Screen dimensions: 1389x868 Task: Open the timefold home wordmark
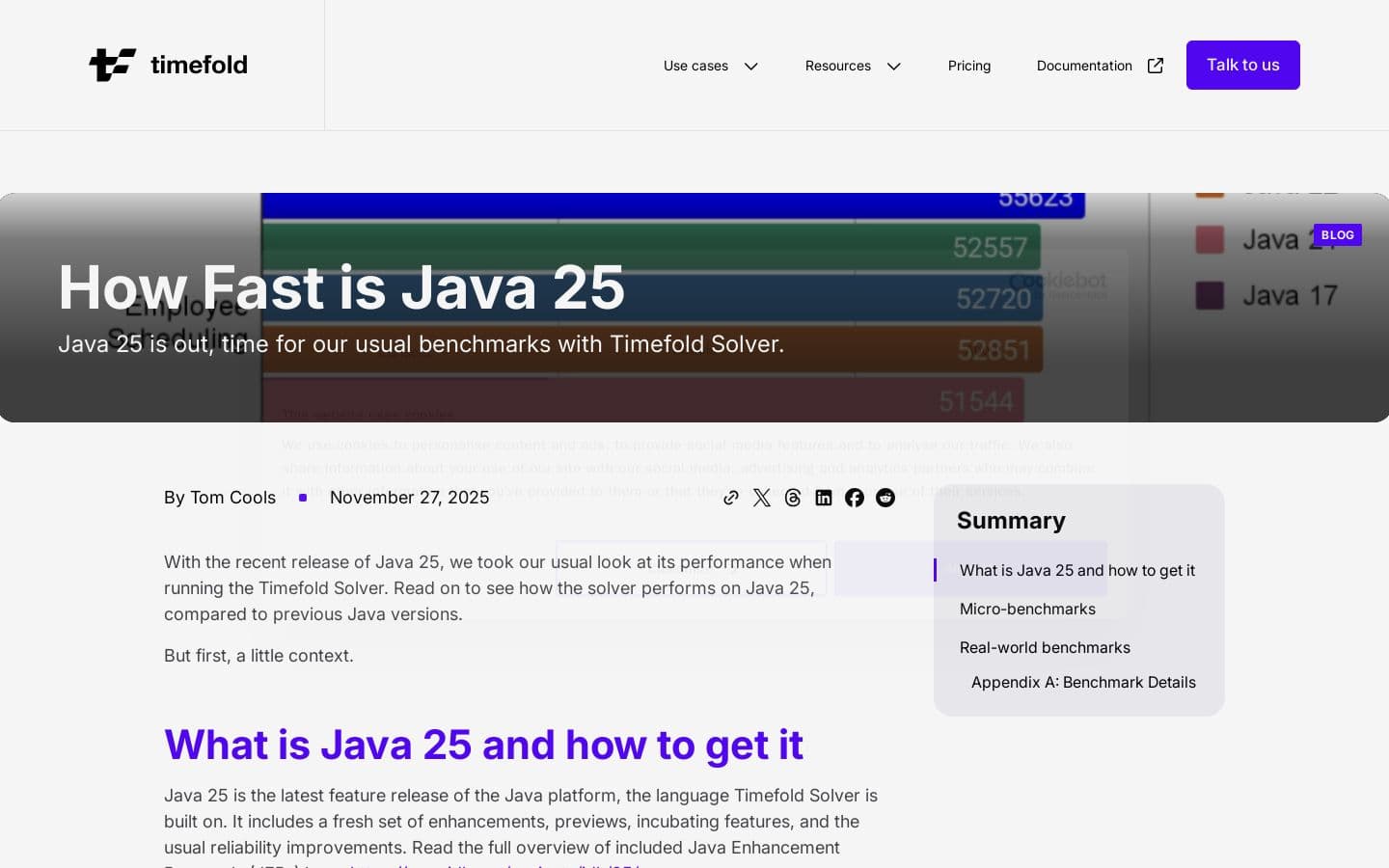tap(199, 65)
